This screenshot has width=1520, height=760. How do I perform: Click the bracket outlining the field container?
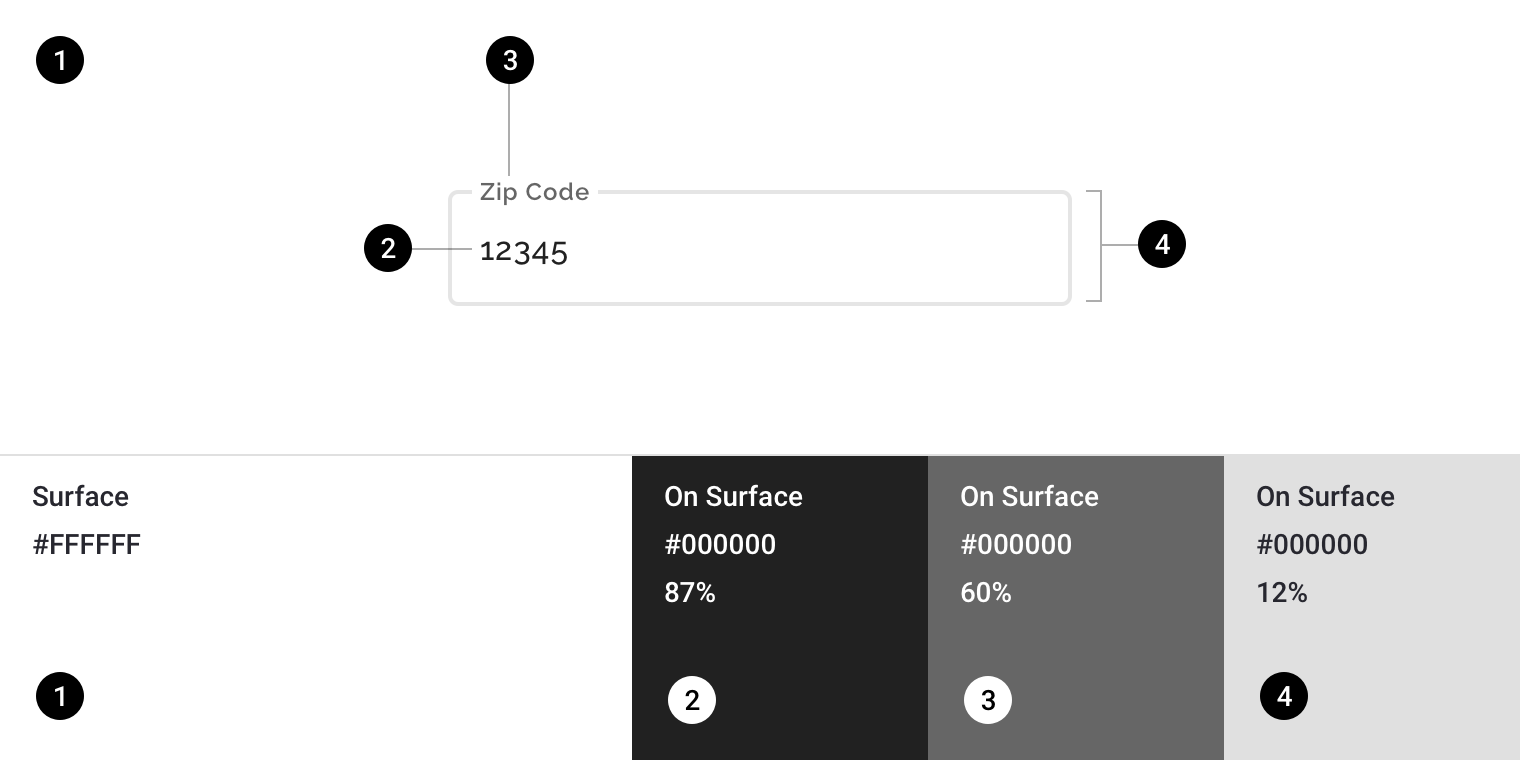[x=1095, y=246]
